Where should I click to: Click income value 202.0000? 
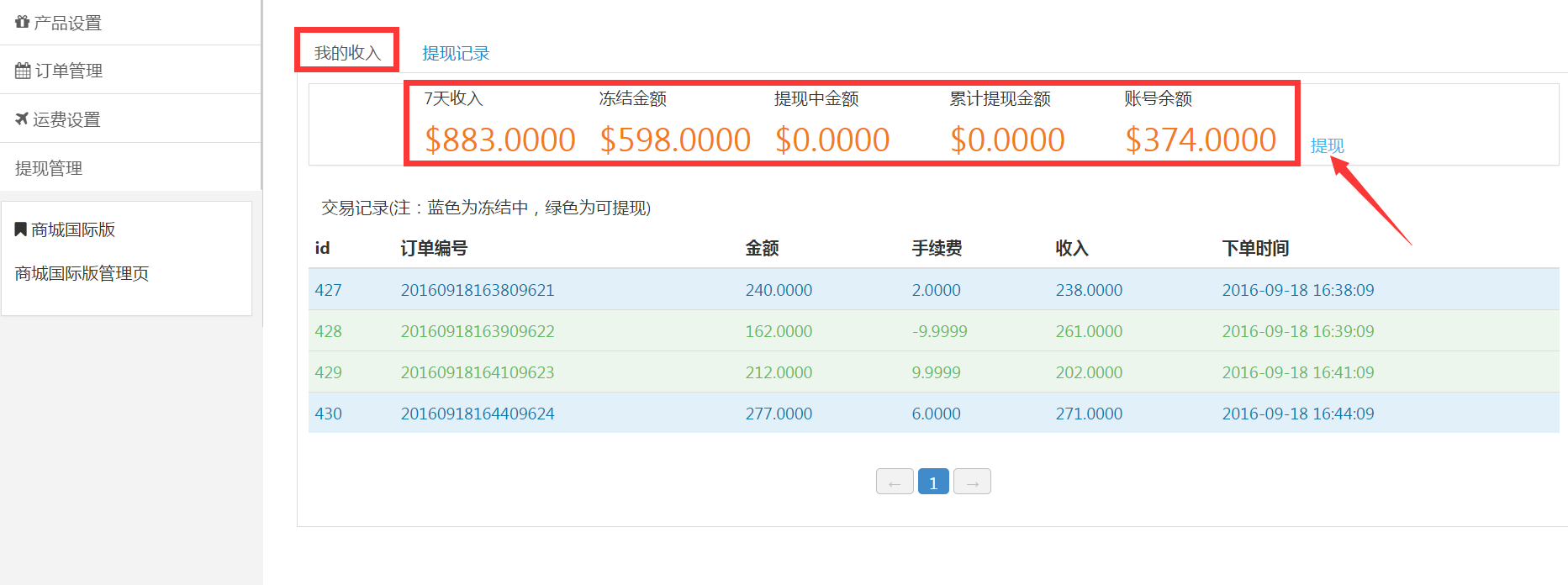[1089, 372]
